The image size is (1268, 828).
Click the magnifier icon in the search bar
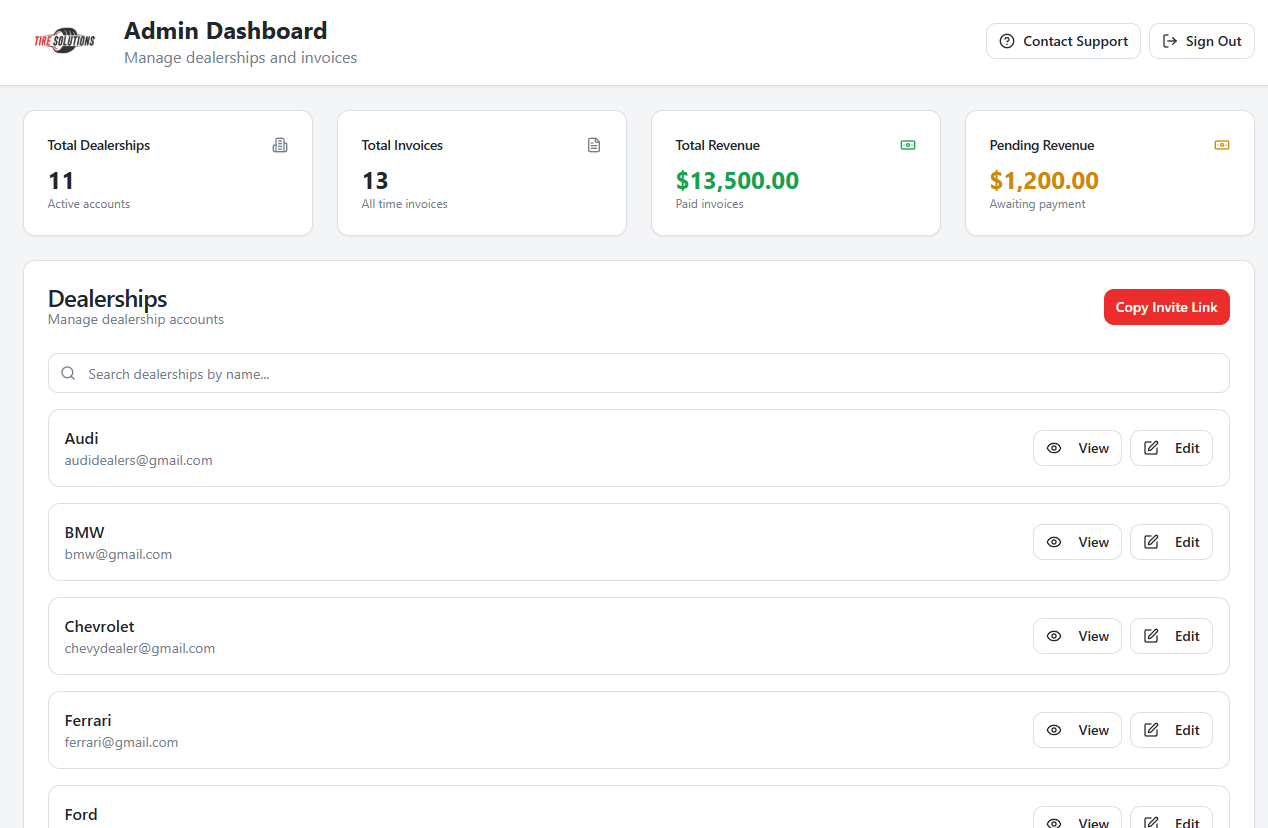click(x=68, y=373)
